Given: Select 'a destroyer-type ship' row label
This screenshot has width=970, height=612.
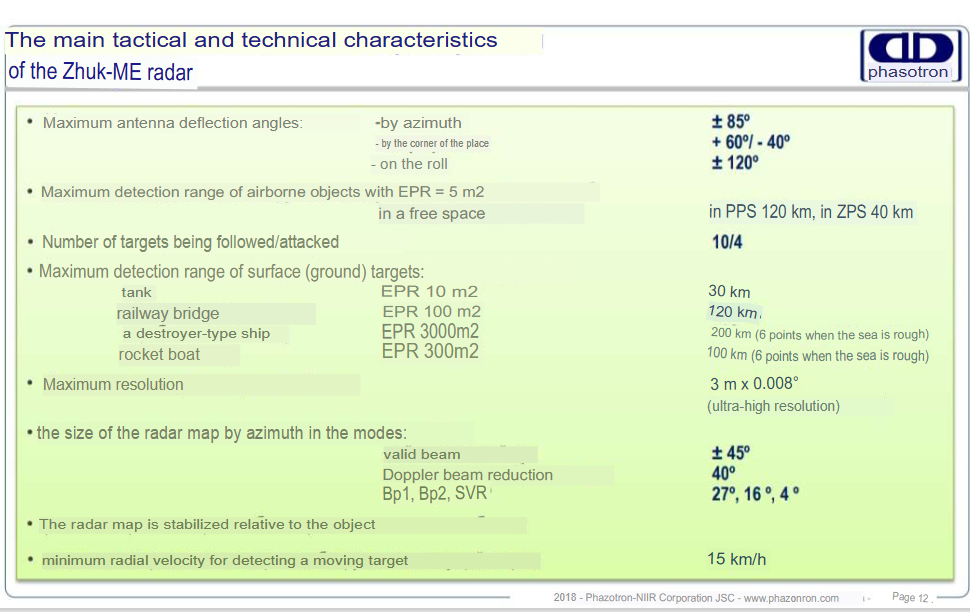Looking at the screenshot, I should point(196,334).
